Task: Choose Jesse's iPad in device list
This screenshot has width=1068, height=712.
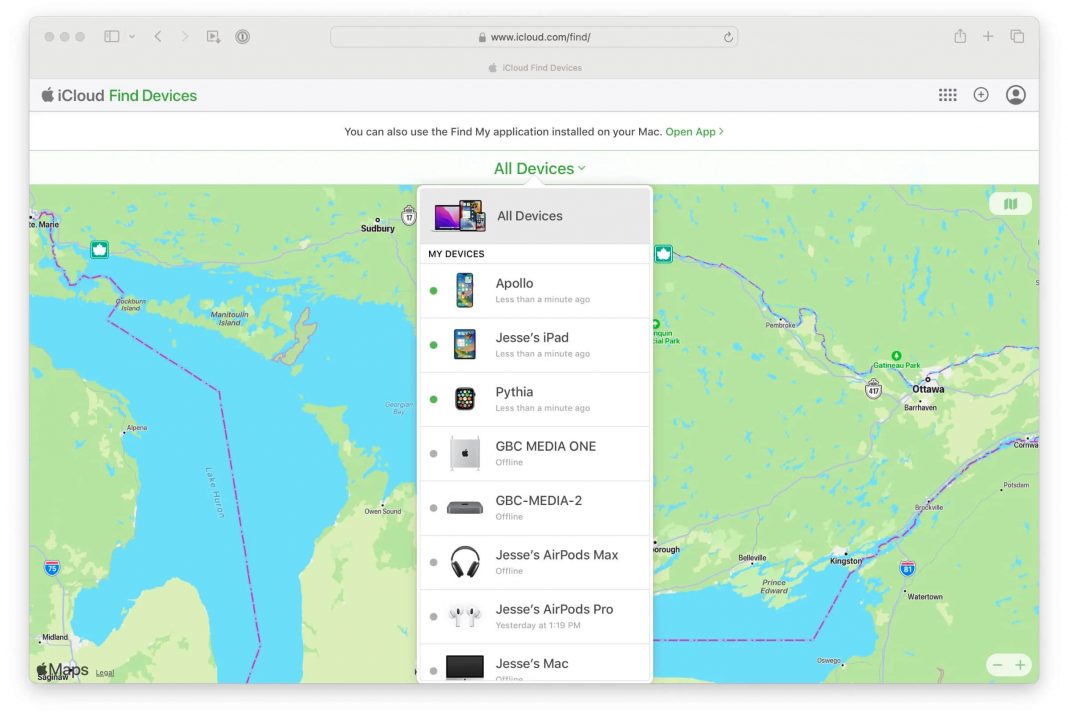Action: [x=534, y=345]
